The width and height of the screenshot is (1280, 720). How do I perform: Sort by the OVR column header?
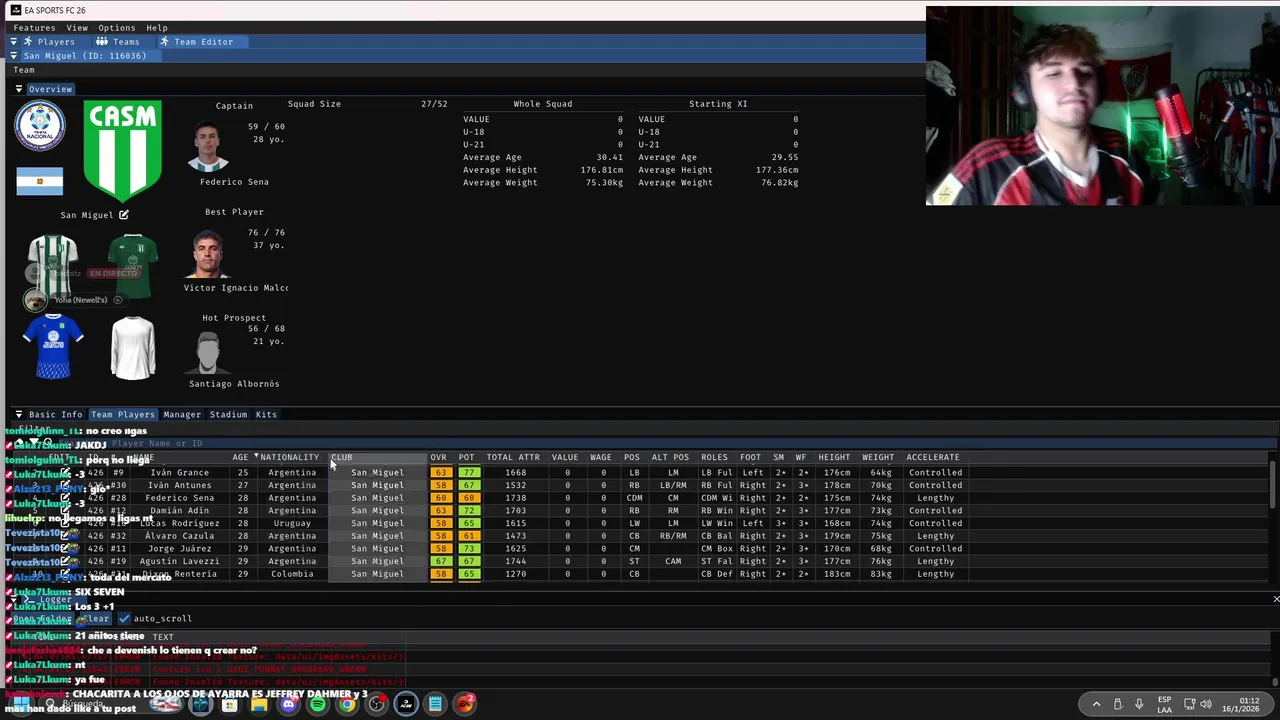tap(438, 457)
